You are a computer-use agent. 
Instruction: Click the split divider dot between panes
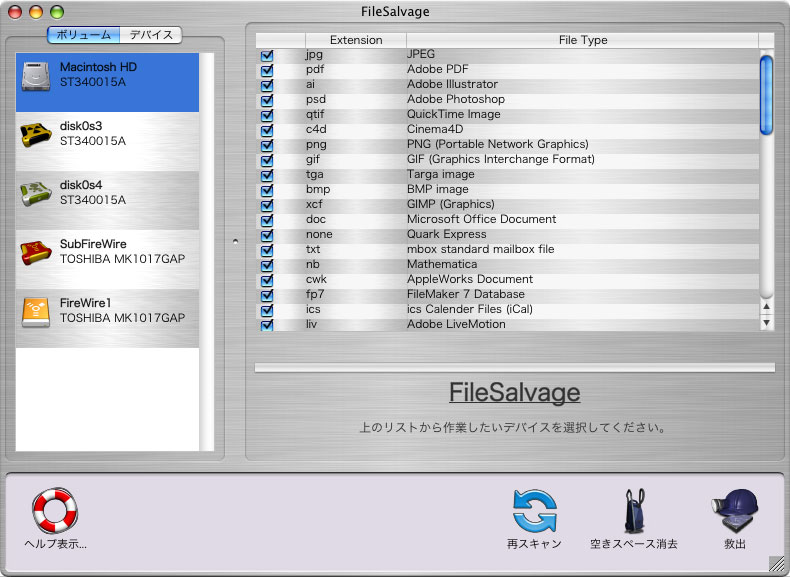point(235,241)
